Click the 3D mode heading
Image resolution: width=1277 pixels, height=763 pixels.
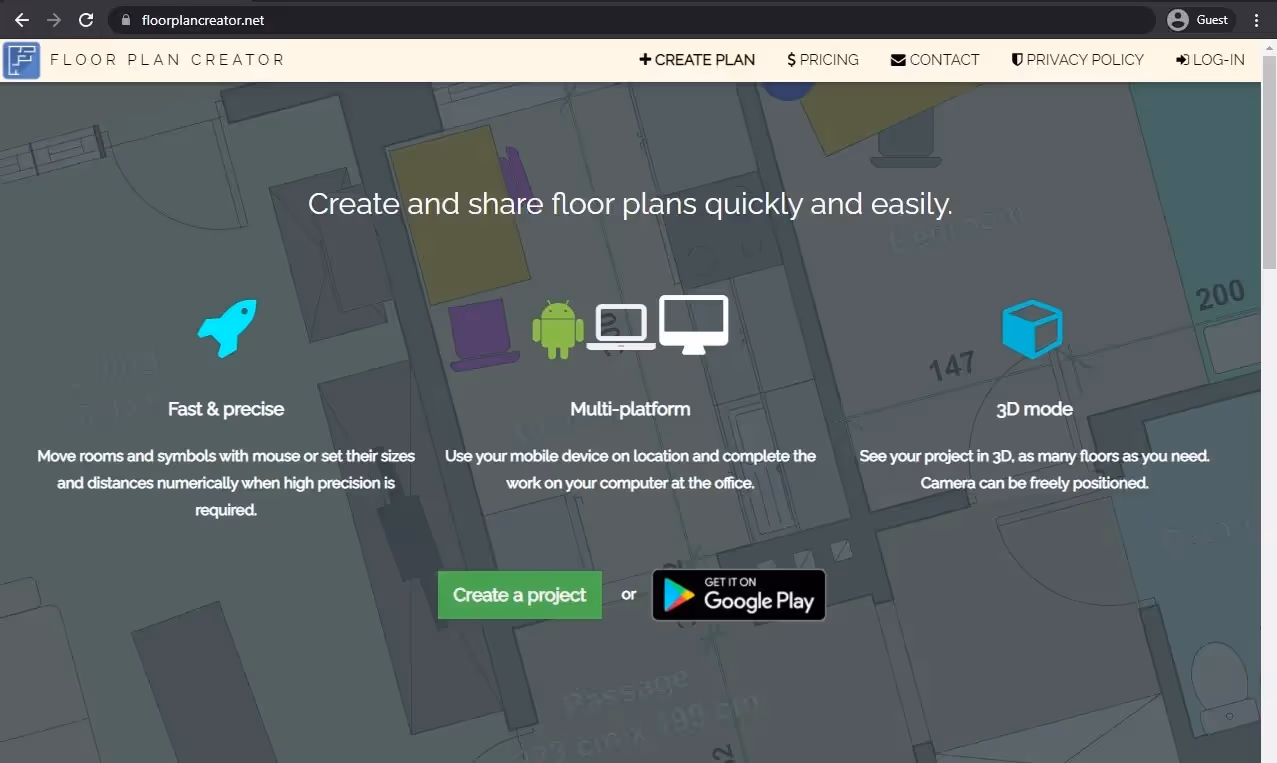click(1034, 409)
